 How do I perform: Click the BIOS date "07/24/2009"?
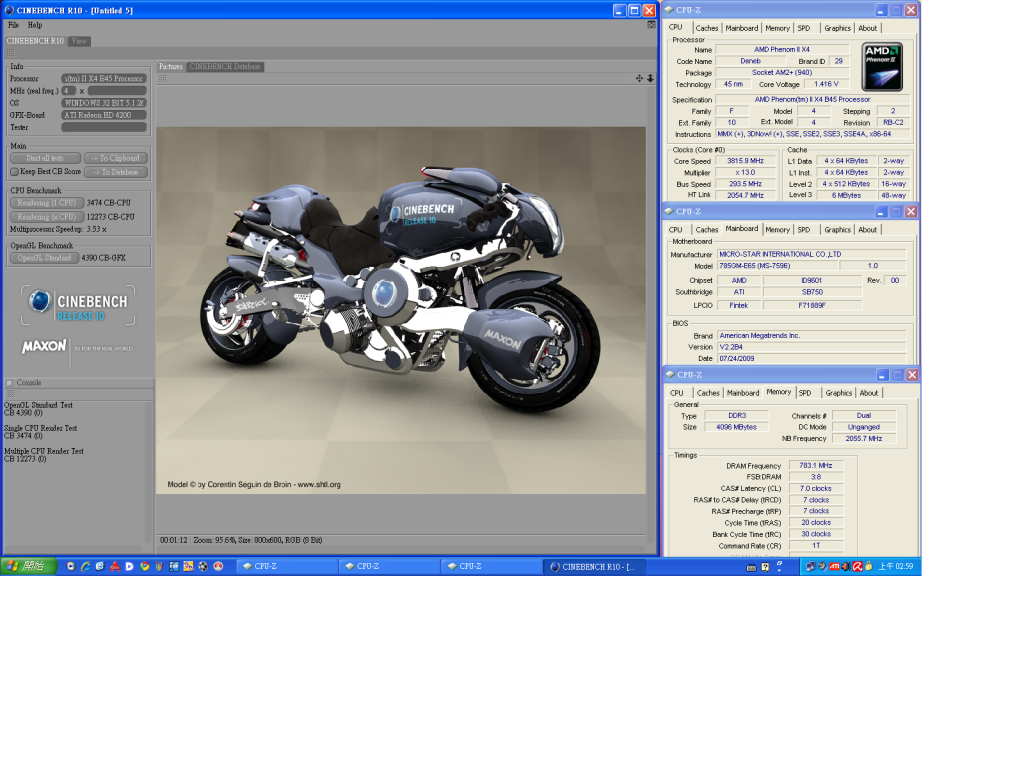tap(812, 359)
